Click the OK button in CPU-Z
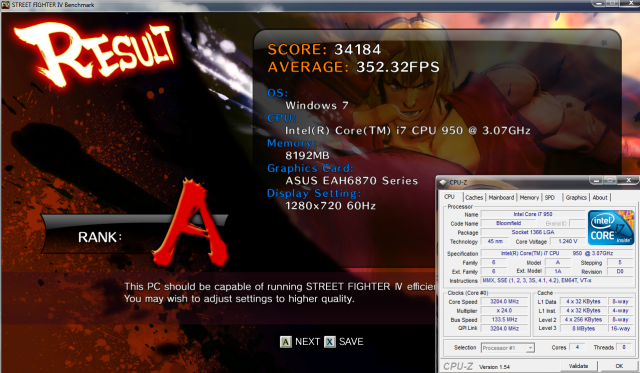This screenshot has width=640, height=373. point(619,366)
